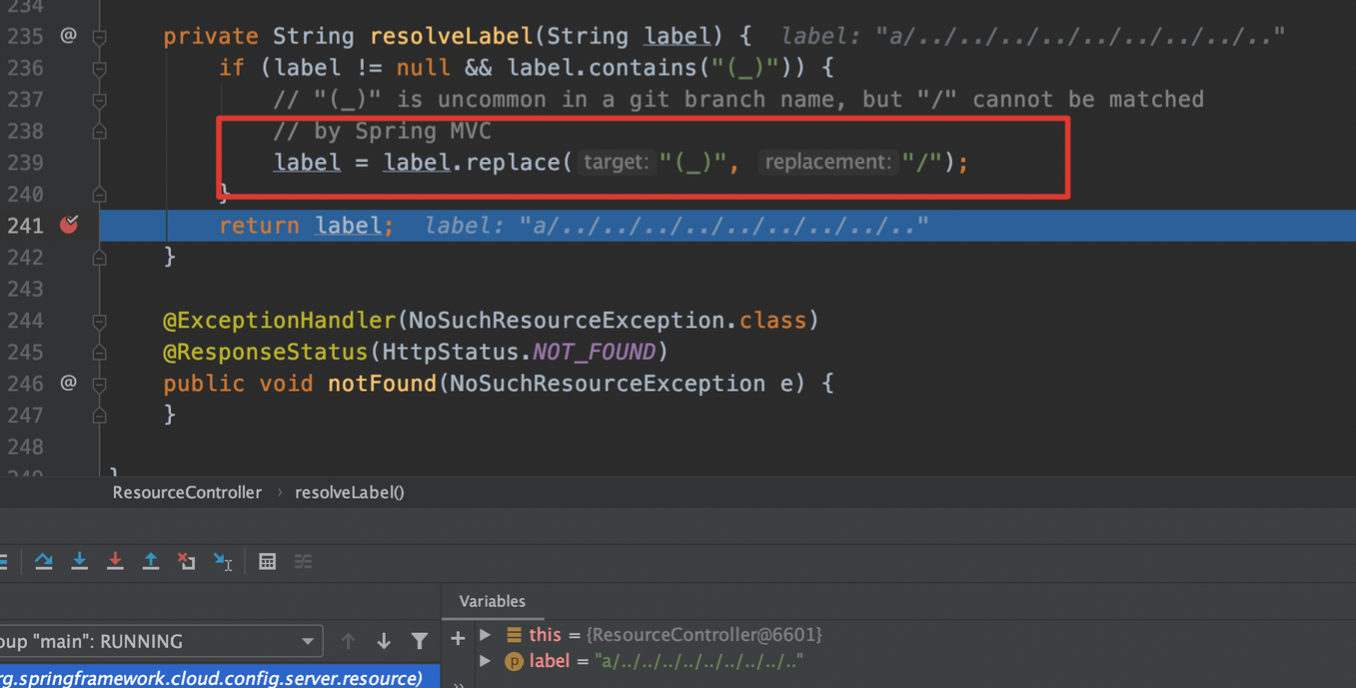The image size is (1356, 688).
Task: Open the Evaluate Expression calculator icon
Action: 267,562
